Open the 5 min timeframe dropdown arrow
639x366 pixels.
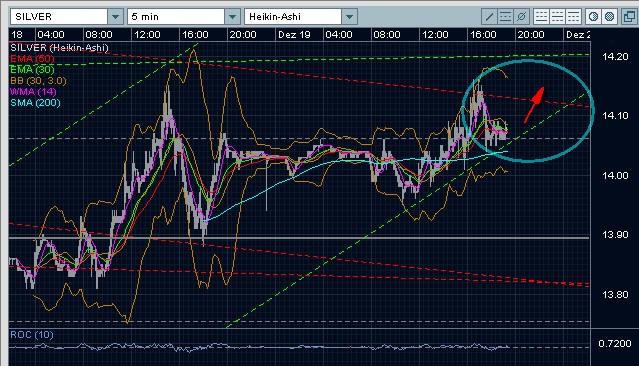click(232, 17)
